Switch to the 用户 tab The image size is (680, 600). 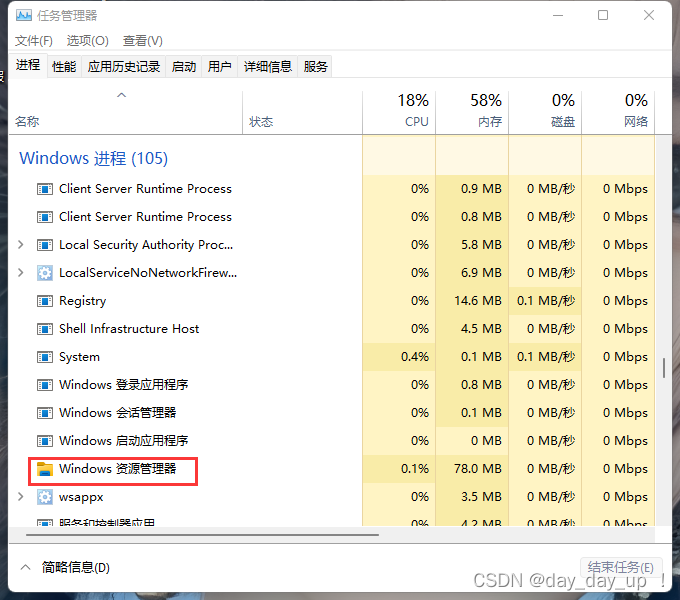(219, 67)
